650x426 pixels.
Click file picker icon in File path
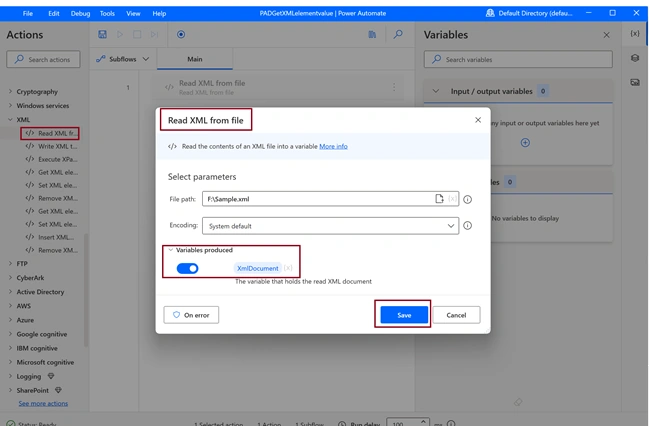pos(439,199)
